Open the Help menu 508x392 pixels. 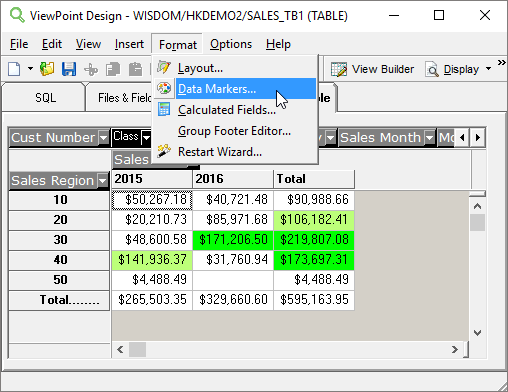tap(278, 44)
